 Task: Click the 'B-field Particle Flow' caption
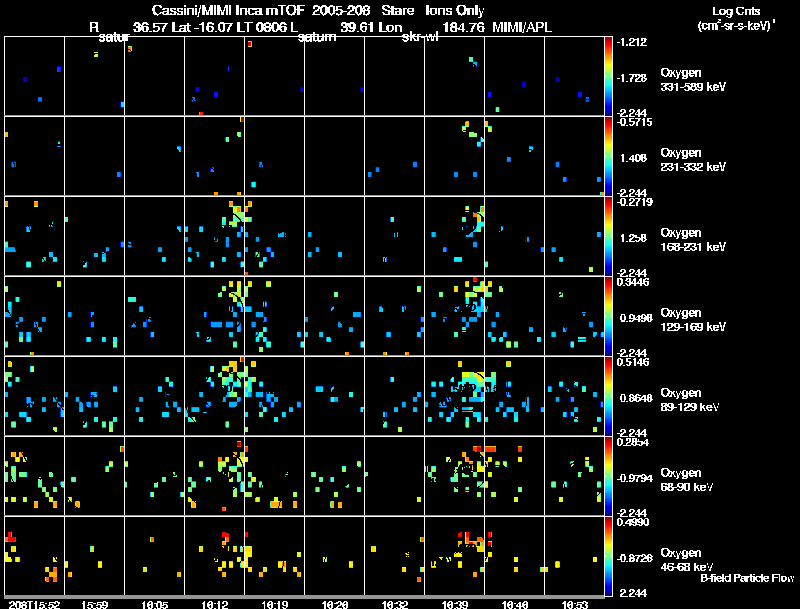coord(747,578)
